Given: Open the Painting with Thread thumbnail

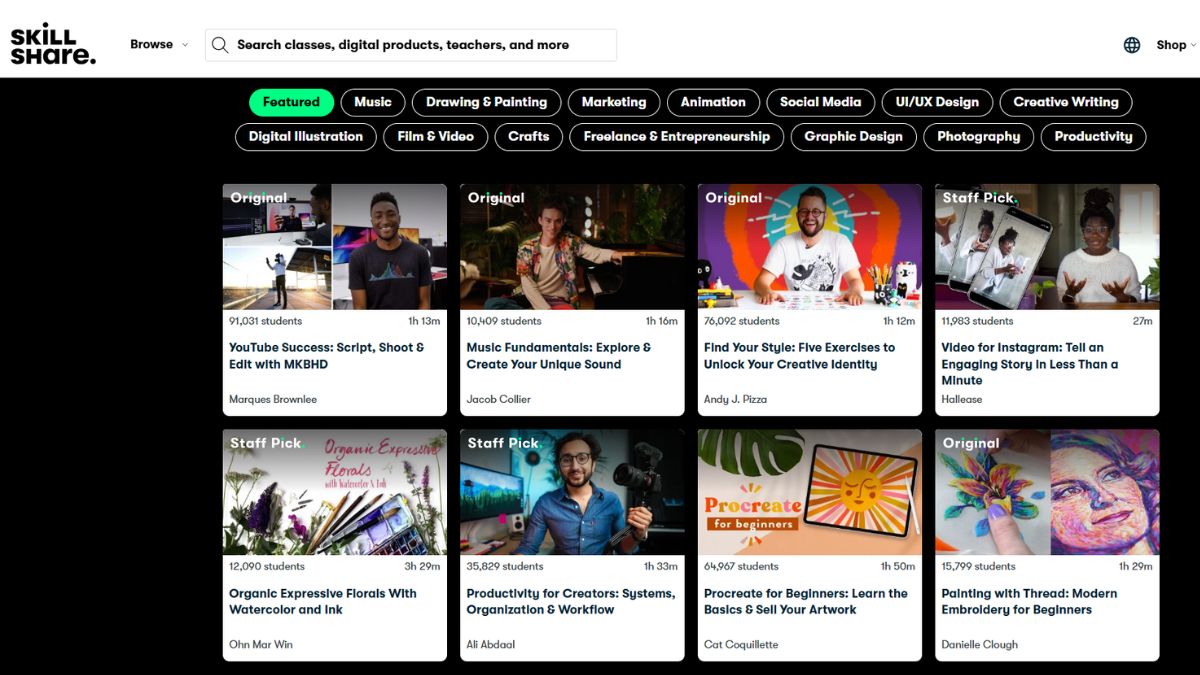Looking at the screenshot, I should click(x=1047, y=492).
